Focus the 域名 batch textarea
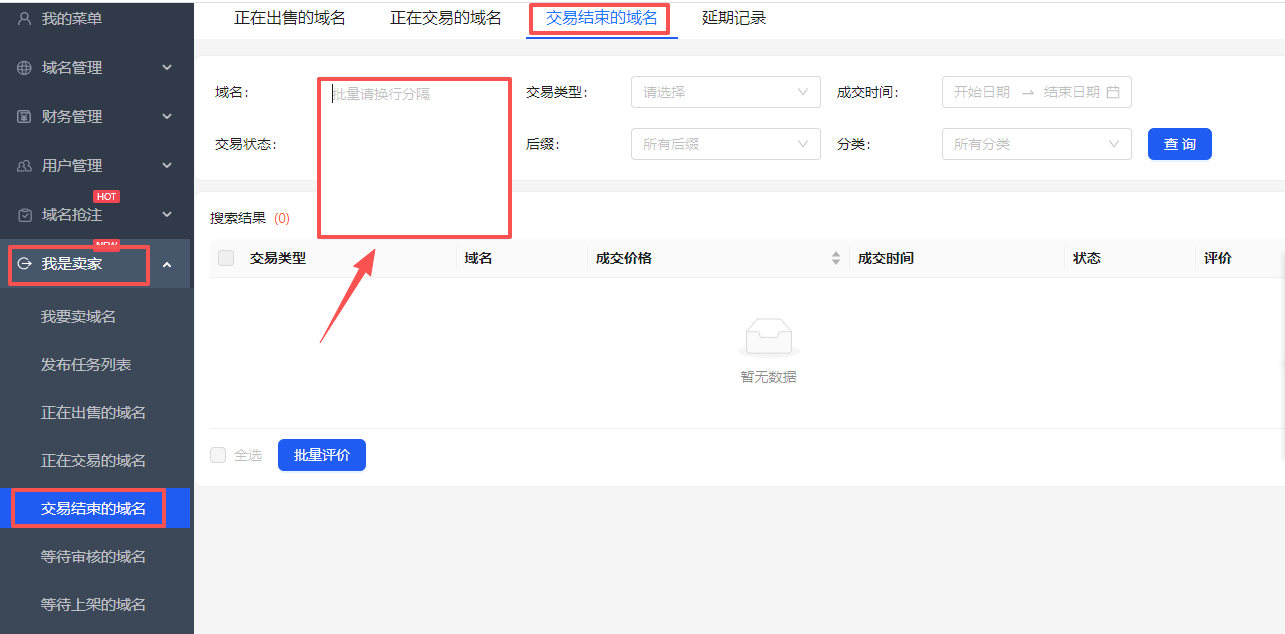The image size is (1285, 634). 415,158
